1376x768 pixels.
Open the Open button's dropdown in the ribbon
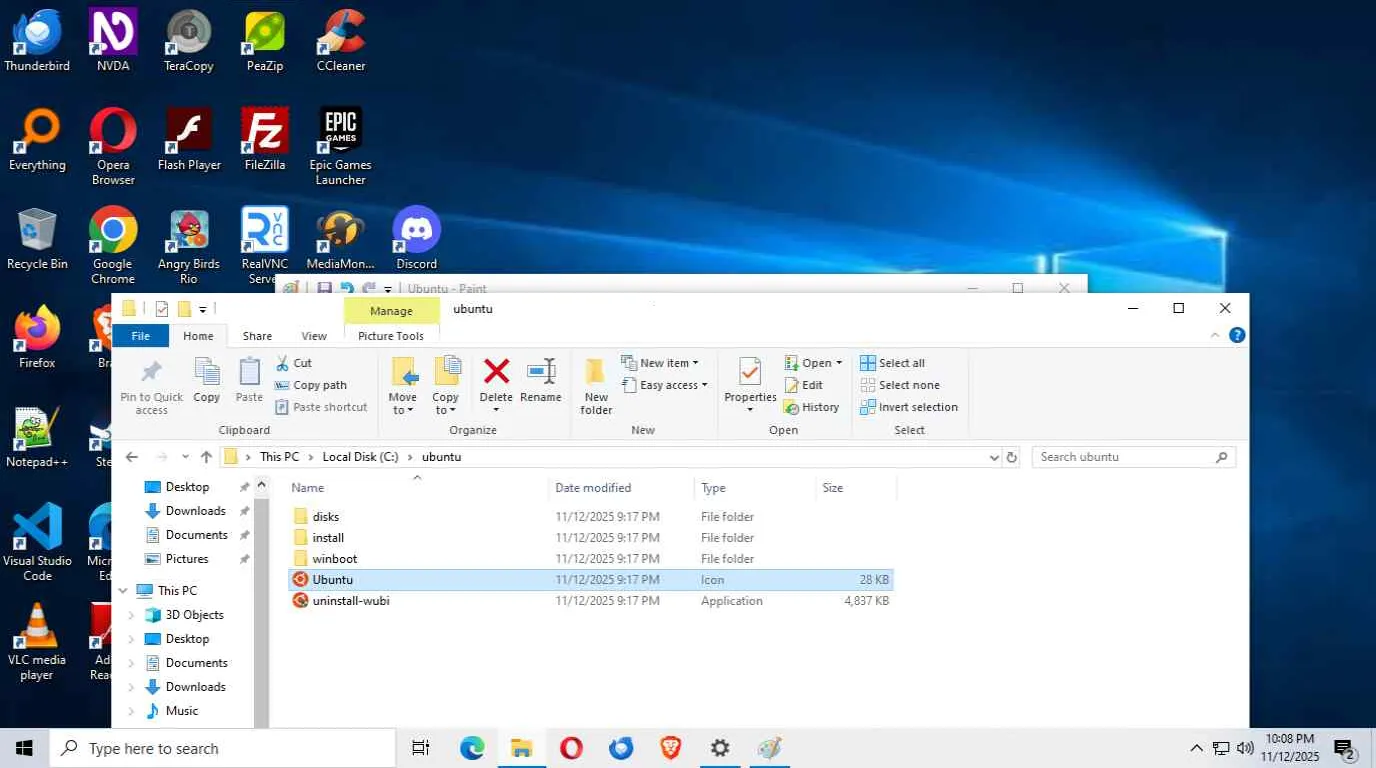pyautogui.click(x=839, y=363)
